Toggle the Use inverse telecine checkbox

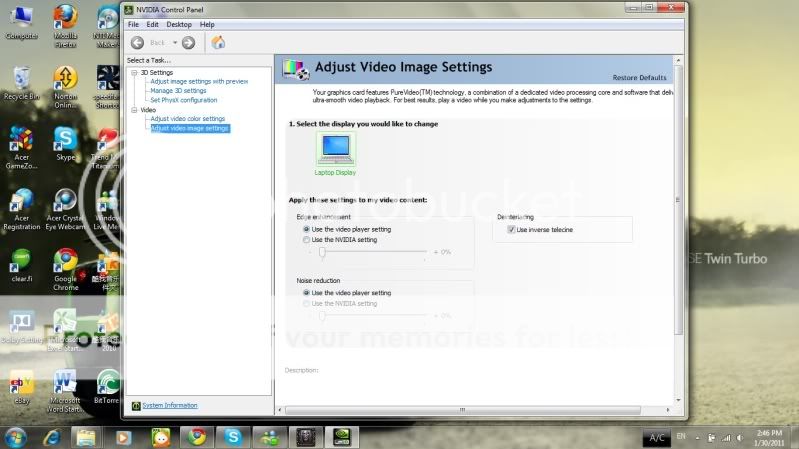[x=512, y=229]
